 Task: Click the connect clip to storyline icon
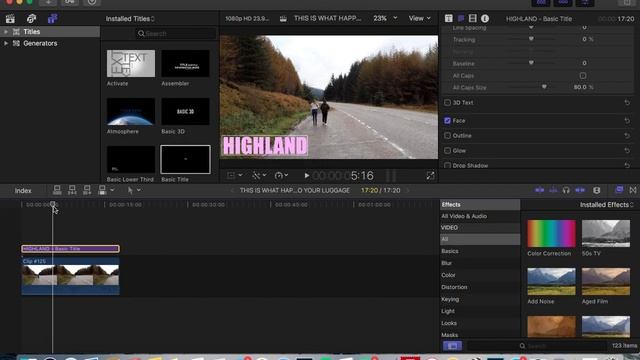click(57, 190)
